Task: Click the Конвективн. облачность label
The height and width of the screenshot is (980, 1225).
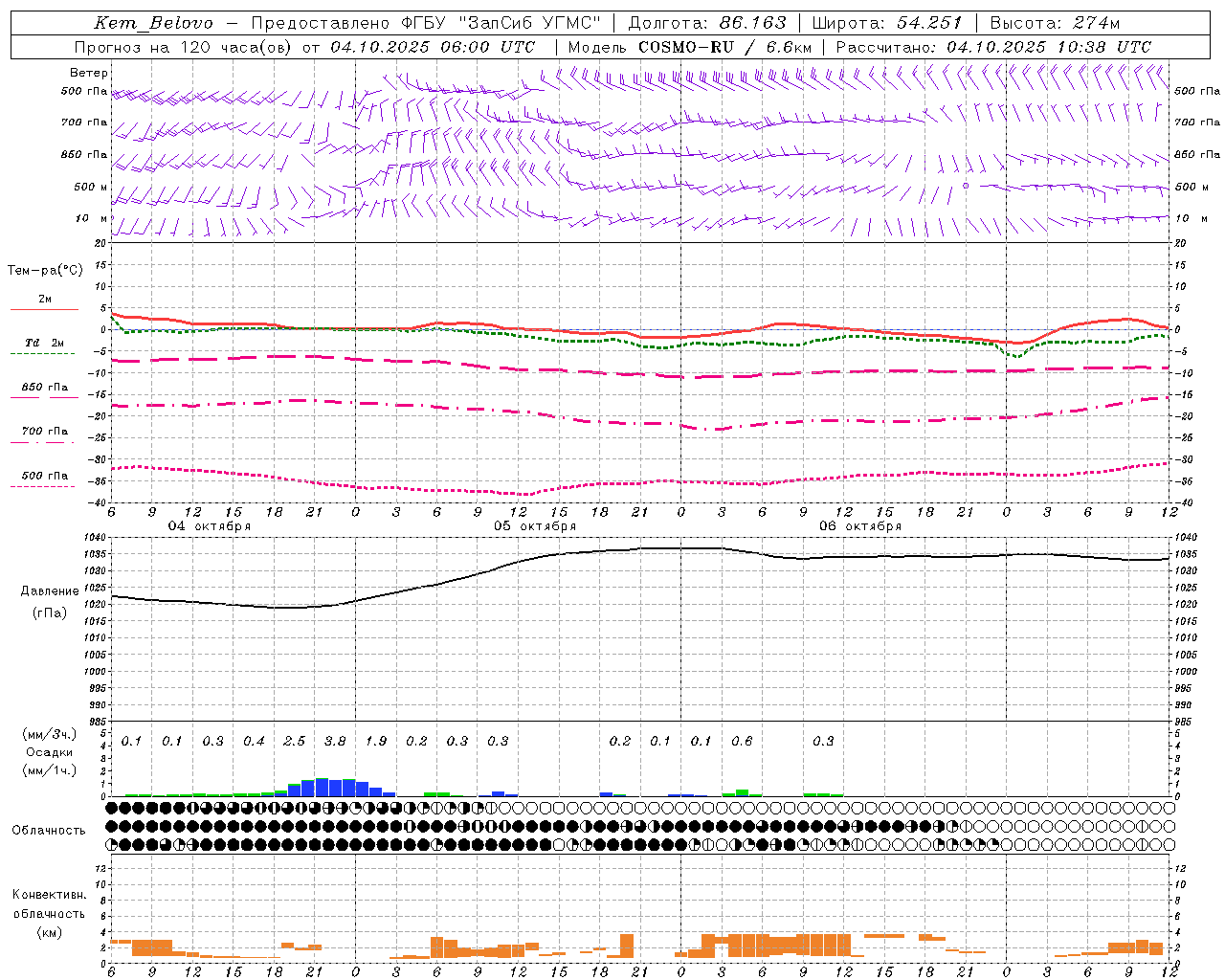Action: [49, 903]
